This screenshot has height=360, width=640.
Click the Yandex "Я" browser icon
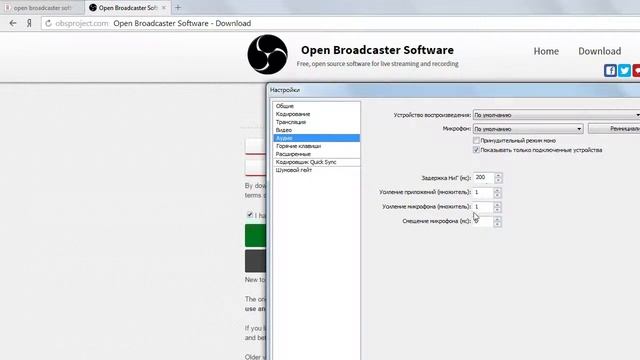coord(29,23)
